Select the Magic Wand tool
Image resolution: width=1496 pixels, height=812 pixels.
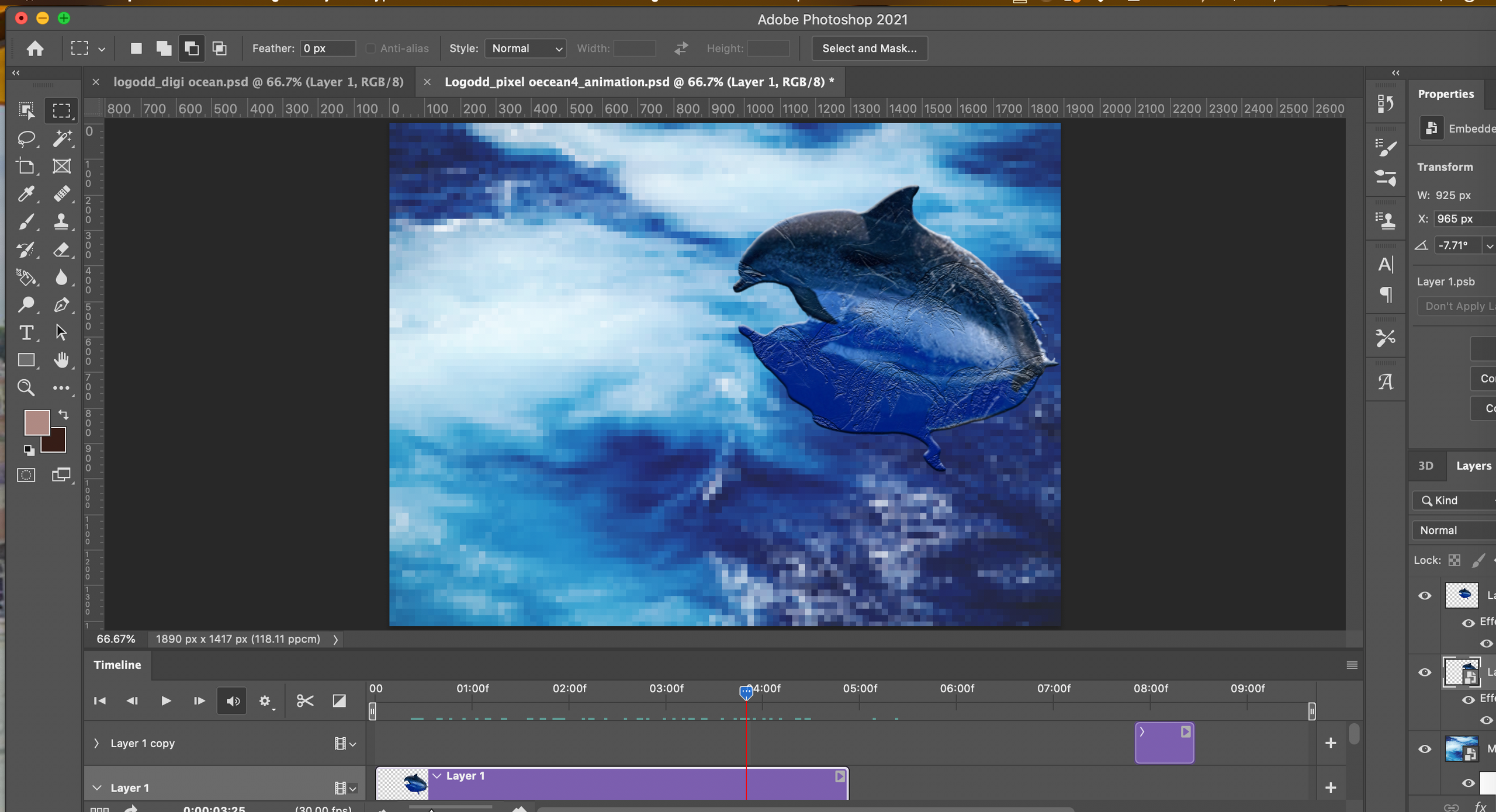coord(61,138)
